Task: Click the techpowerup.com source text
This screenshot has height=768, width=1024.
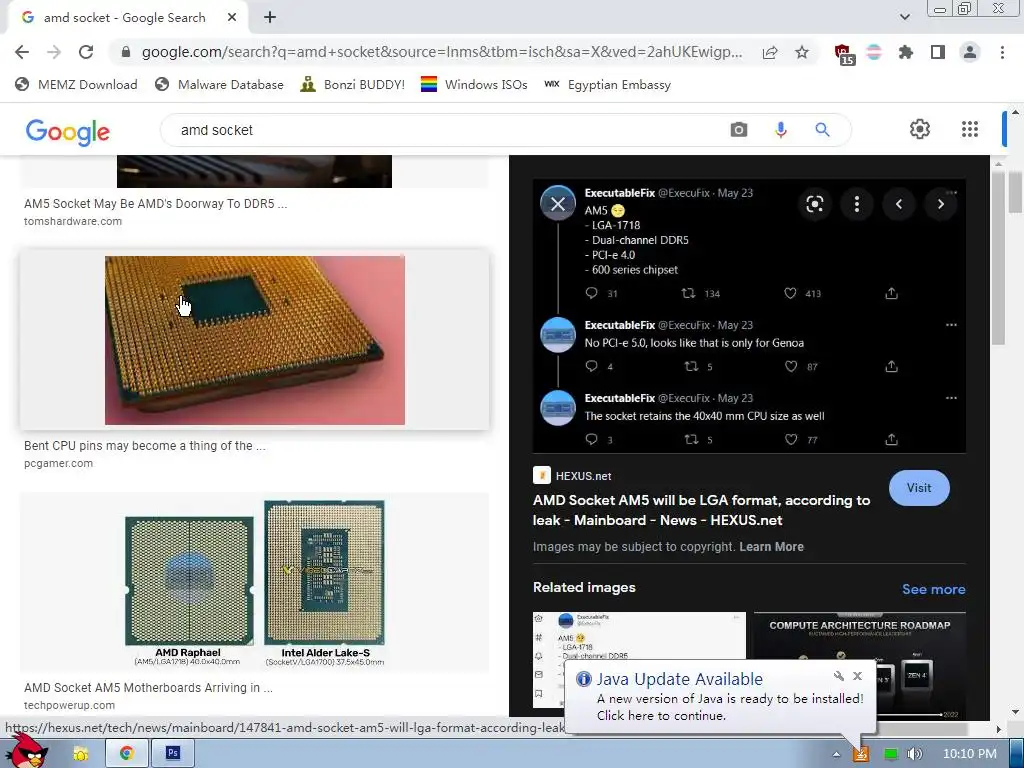Action: (x=69, y=705)
